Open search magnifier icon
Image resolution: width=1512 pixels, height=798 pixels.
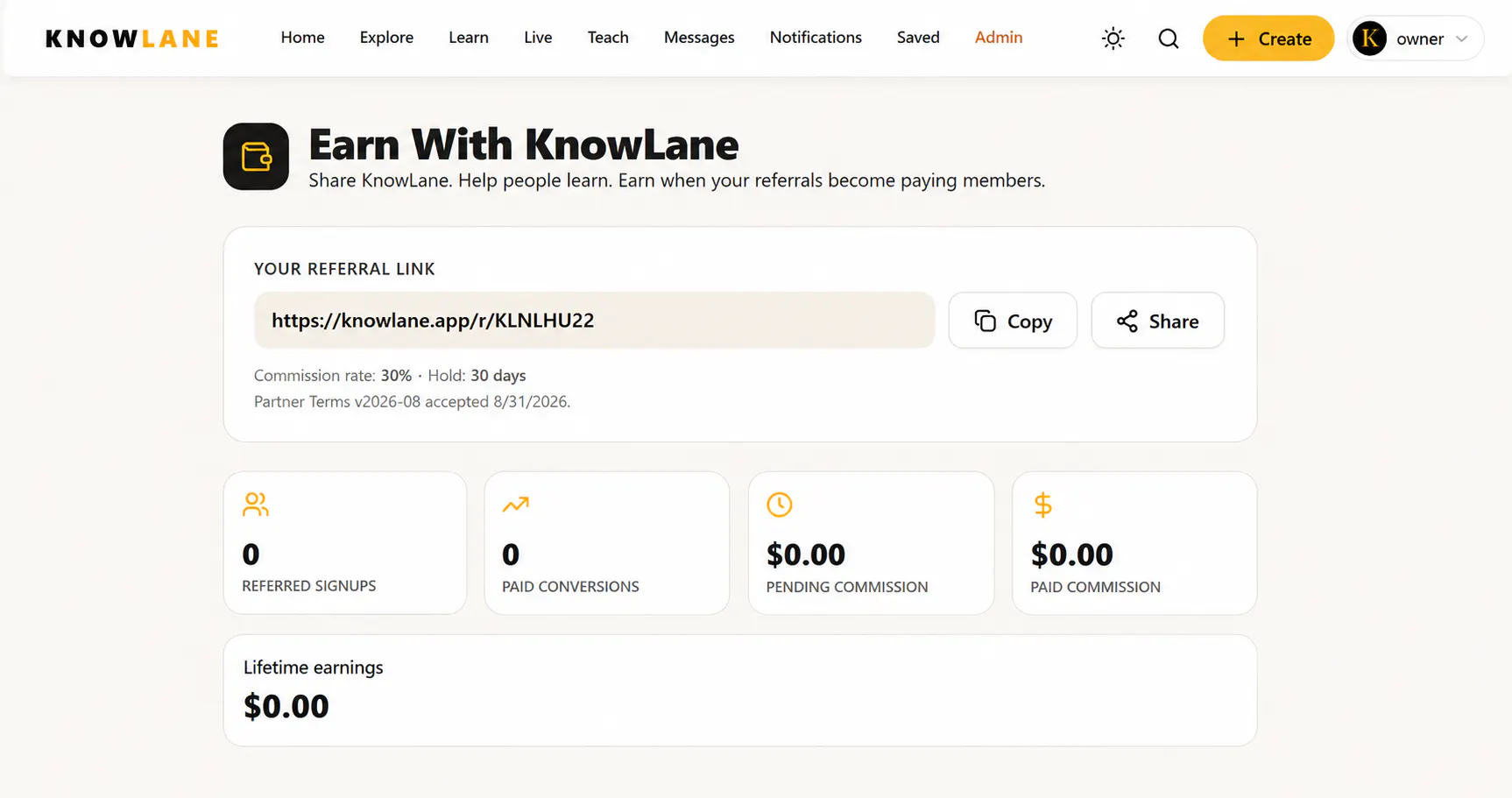pos(1169,39)
